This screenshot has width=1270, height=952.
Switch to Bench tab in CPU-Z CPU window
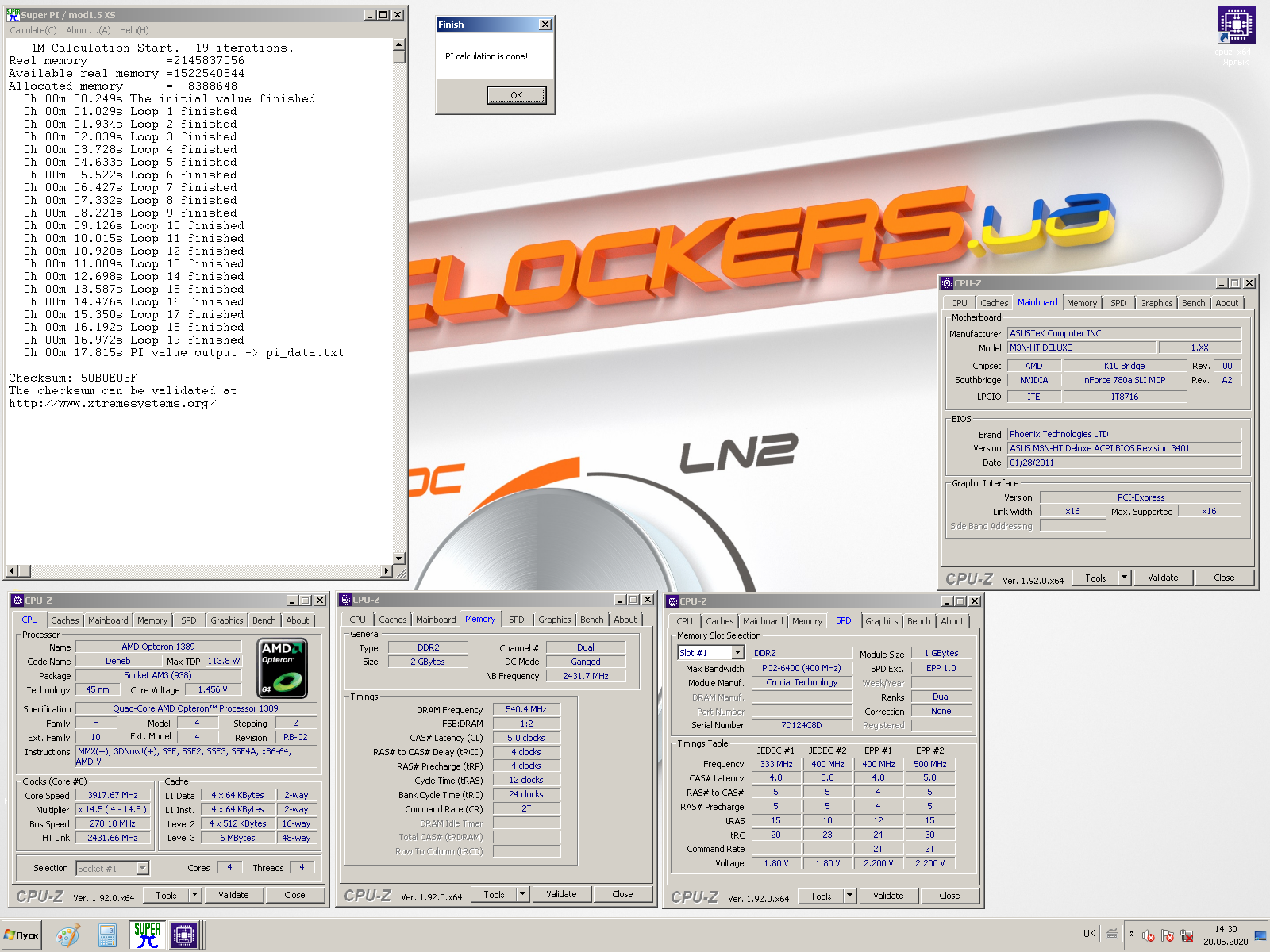(x=264, y=620)
